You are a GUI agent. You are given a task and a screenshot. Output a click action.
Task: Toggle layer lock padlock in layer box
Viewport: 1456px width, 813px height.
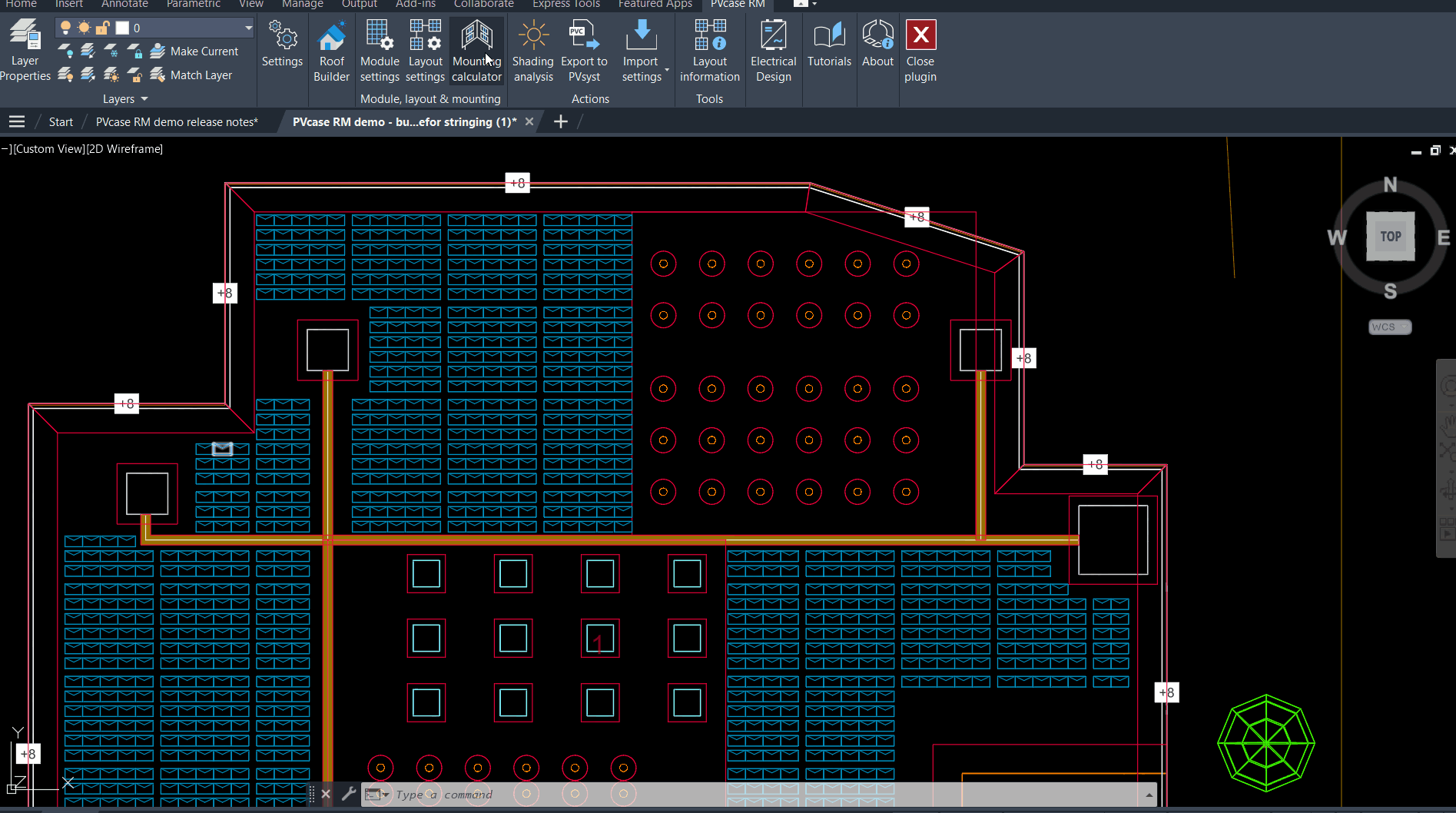pyautogui.click(x=102, y=28)
